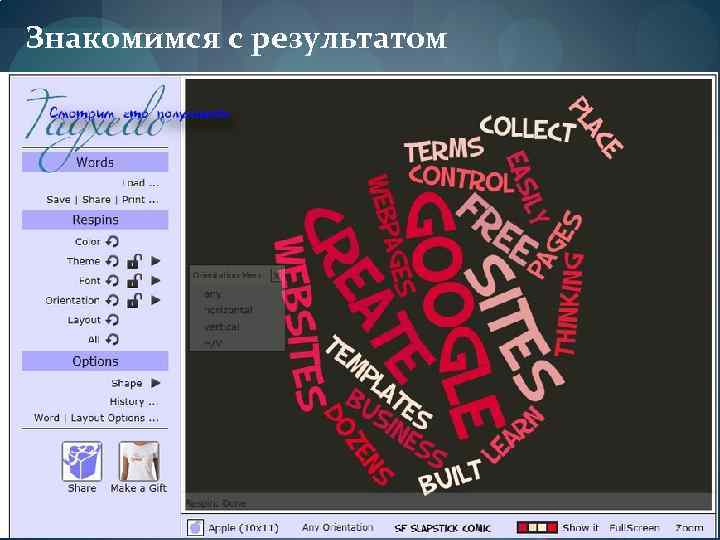Respin the Font setting

tap(112, 281)
